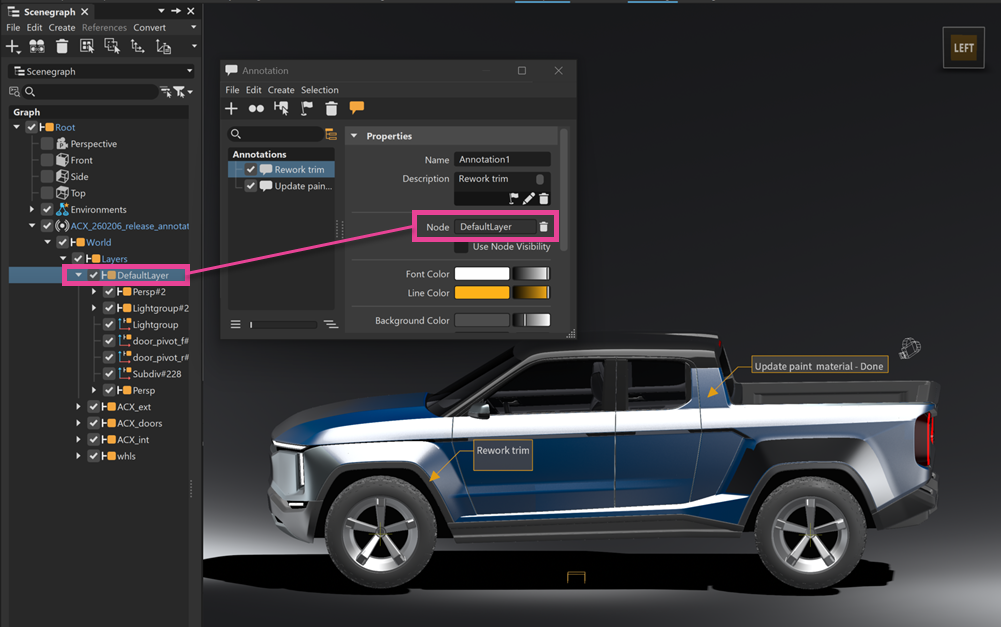Toggle the ACX_doors node checkbox
The image size is (1001, 627).
(x=94, y=423)
